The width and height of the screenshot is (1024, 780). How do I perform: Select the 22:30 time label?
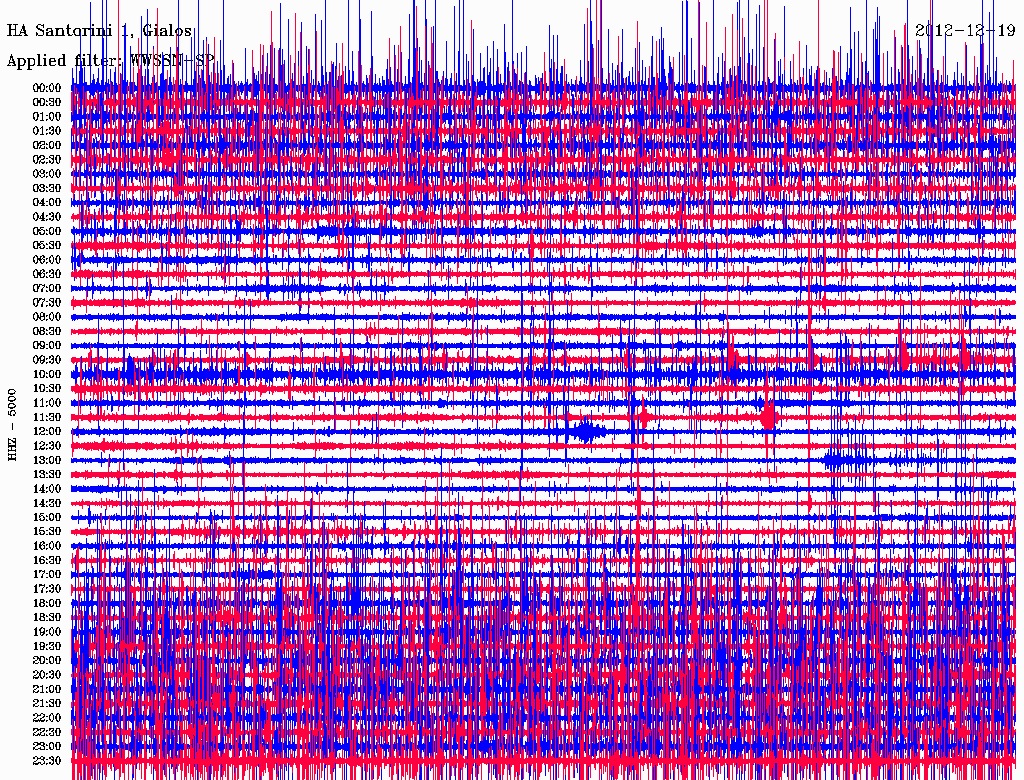click(x=47, y=732)
